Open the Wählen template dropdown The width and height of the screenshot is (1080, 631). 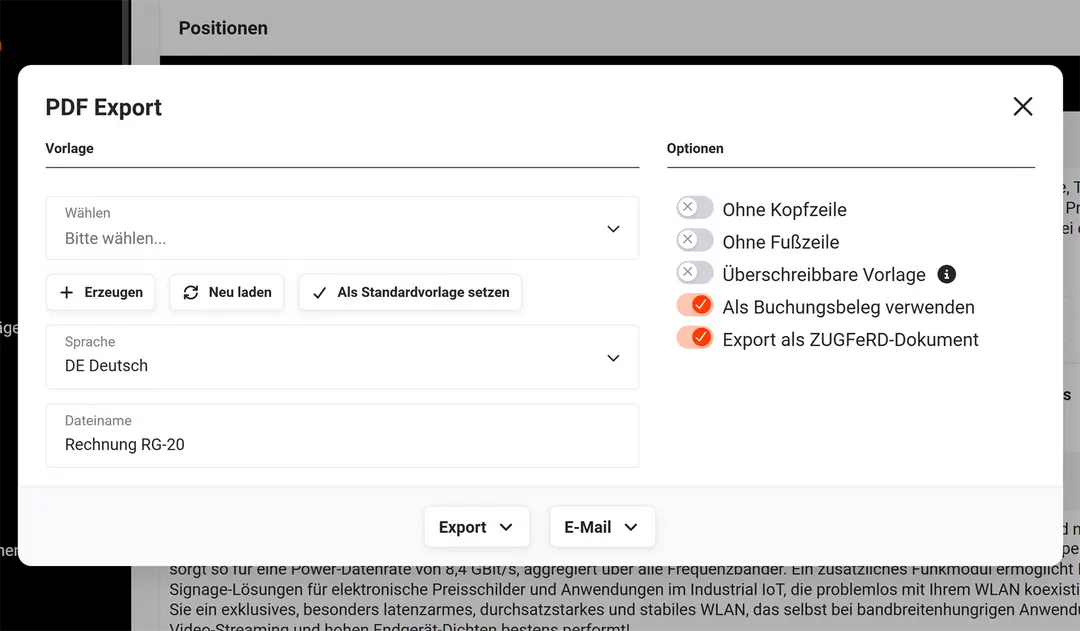click(342, 228)
